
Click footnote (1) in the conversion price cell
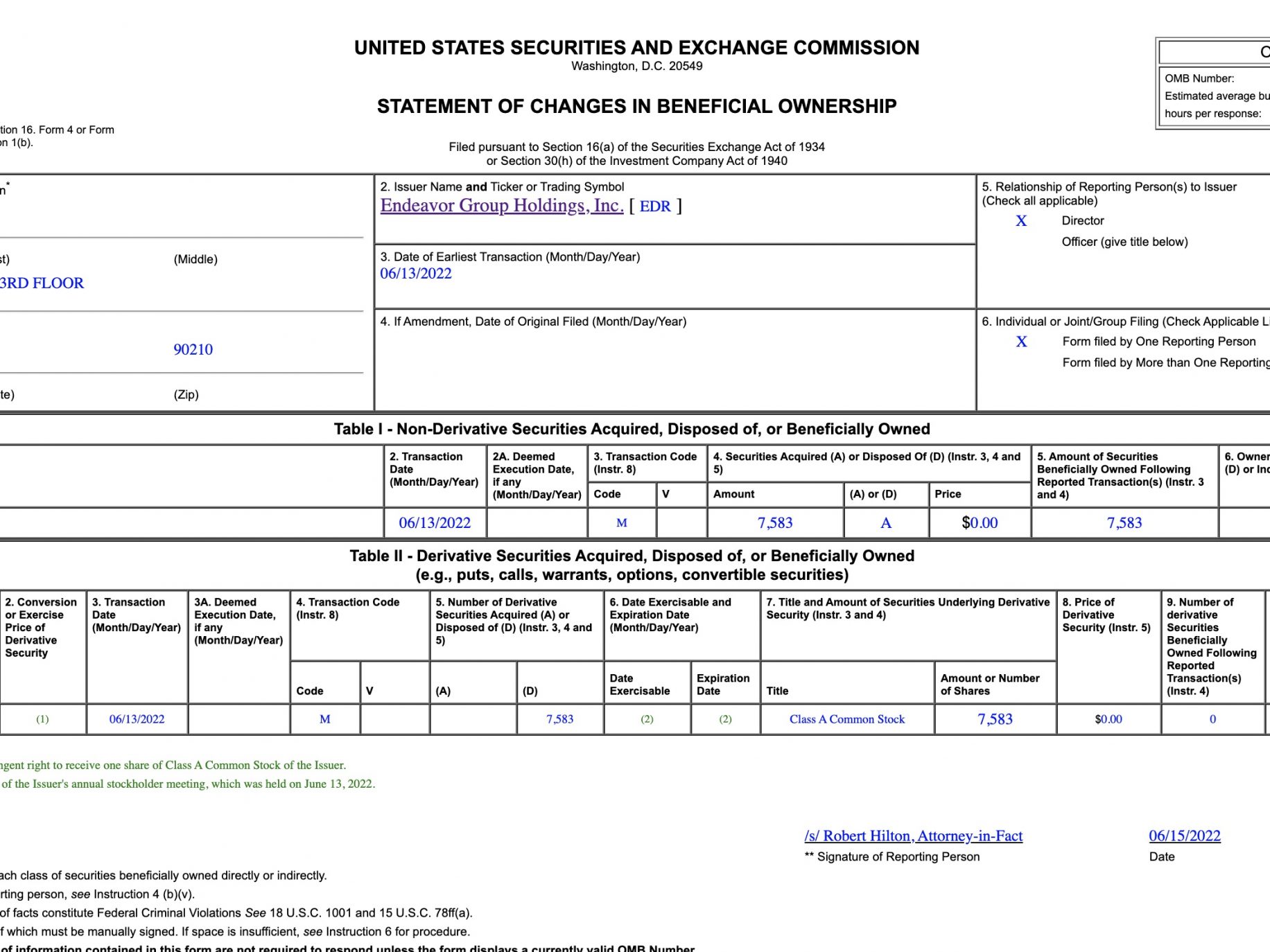(42, 719)
